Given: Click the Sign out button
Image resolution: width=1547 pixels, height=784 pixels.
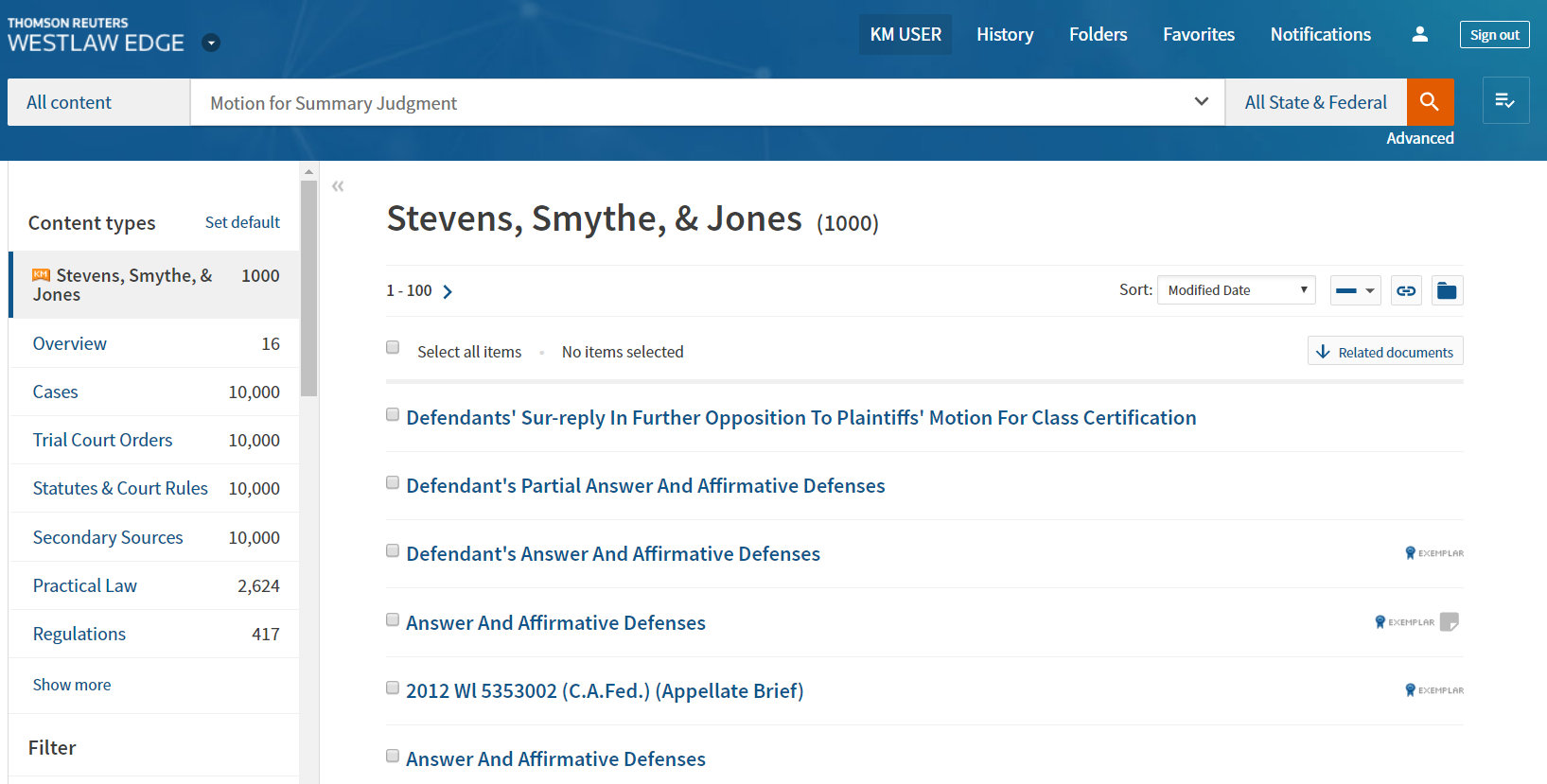Looking at the screenshot, I should 1494,34.
